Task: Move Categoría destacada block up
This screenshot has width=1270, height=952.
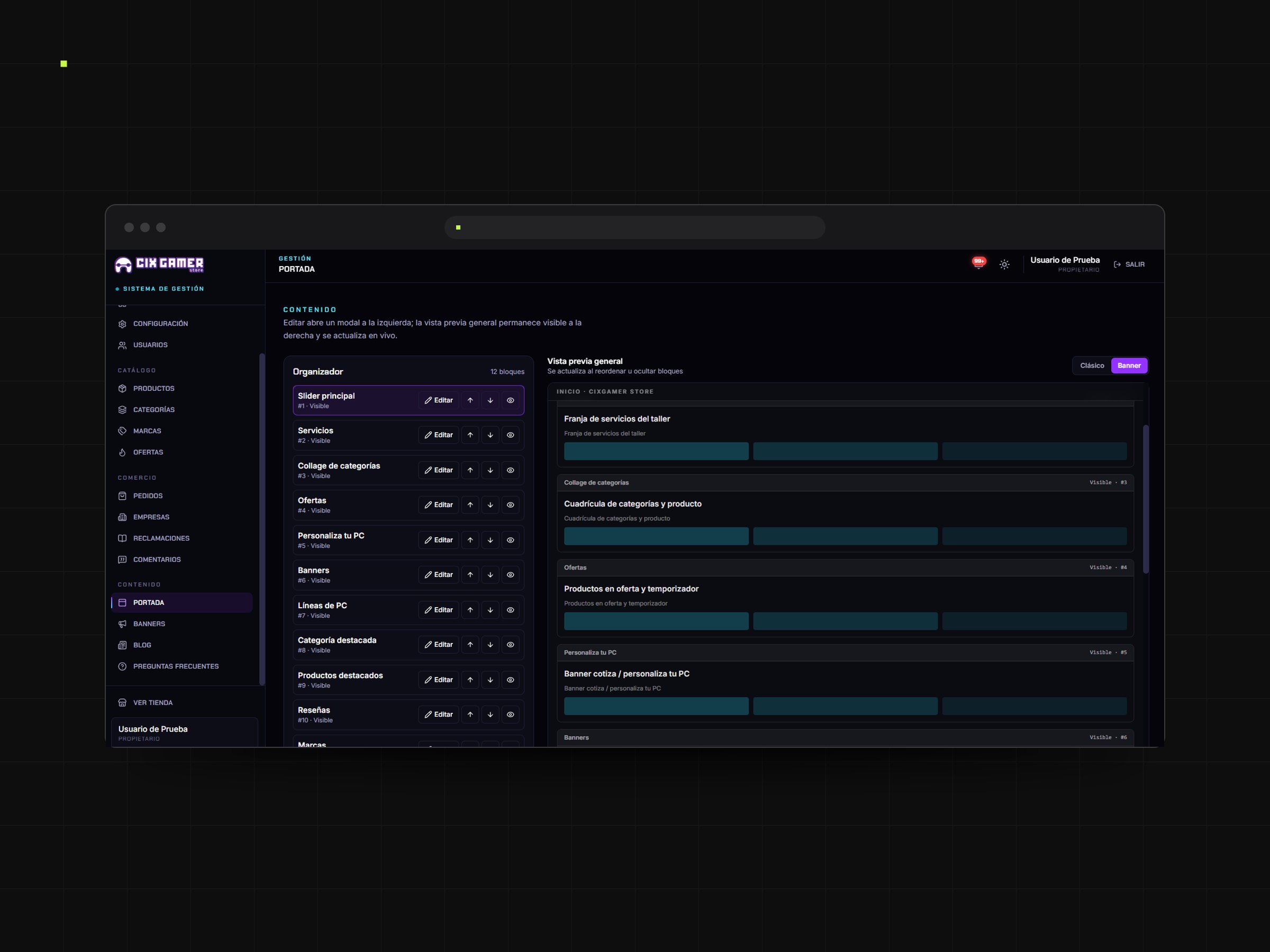Action: (470, 644)
